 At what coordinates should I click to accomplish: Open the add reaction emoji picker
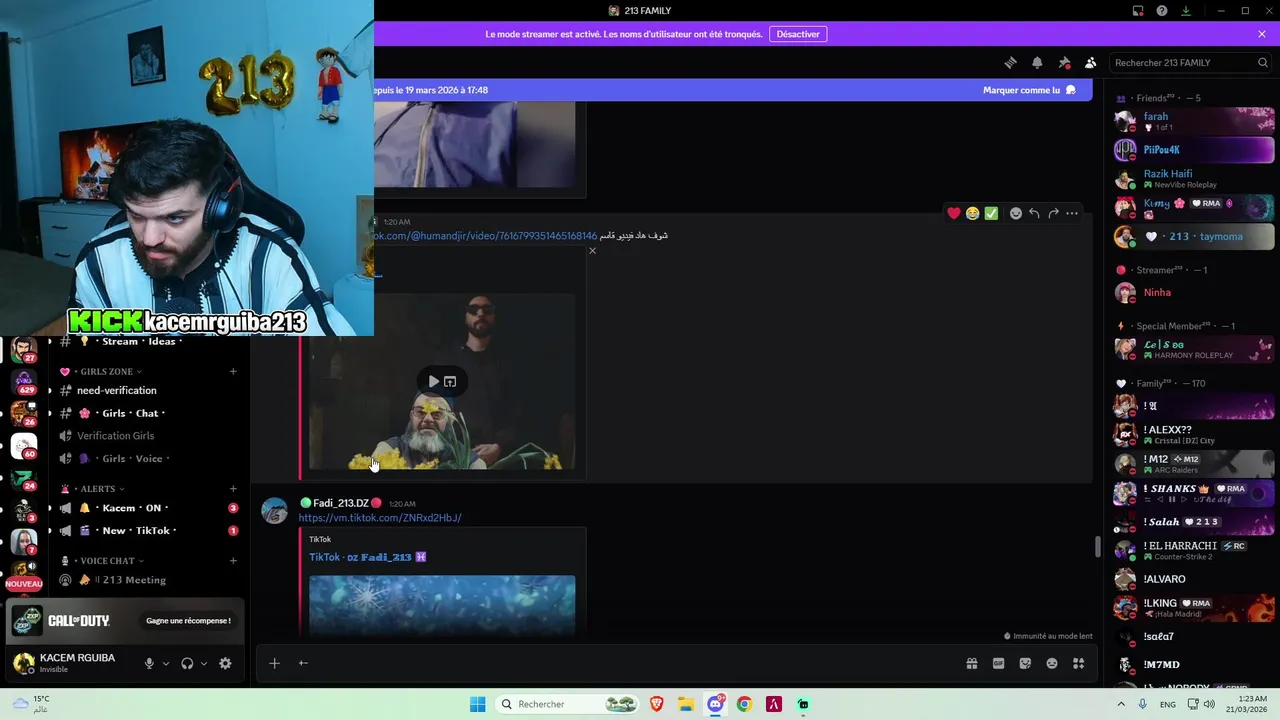point(1015,213)
